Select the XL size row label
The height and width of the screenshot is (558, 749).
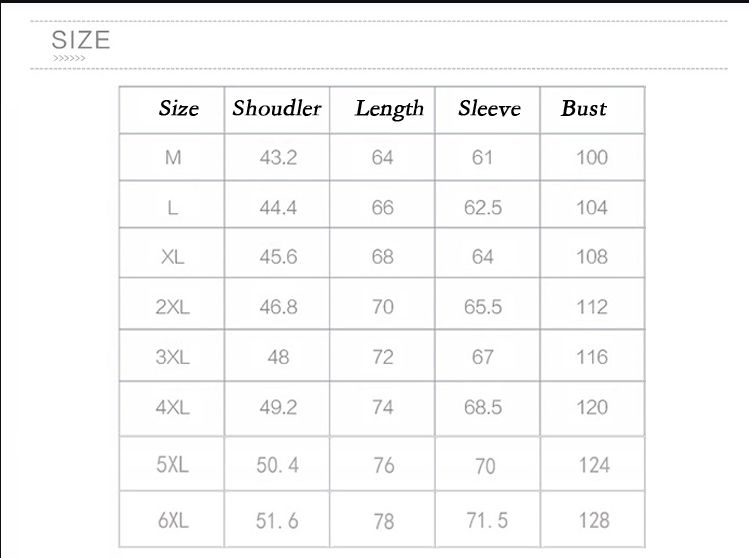click(173, 257)
